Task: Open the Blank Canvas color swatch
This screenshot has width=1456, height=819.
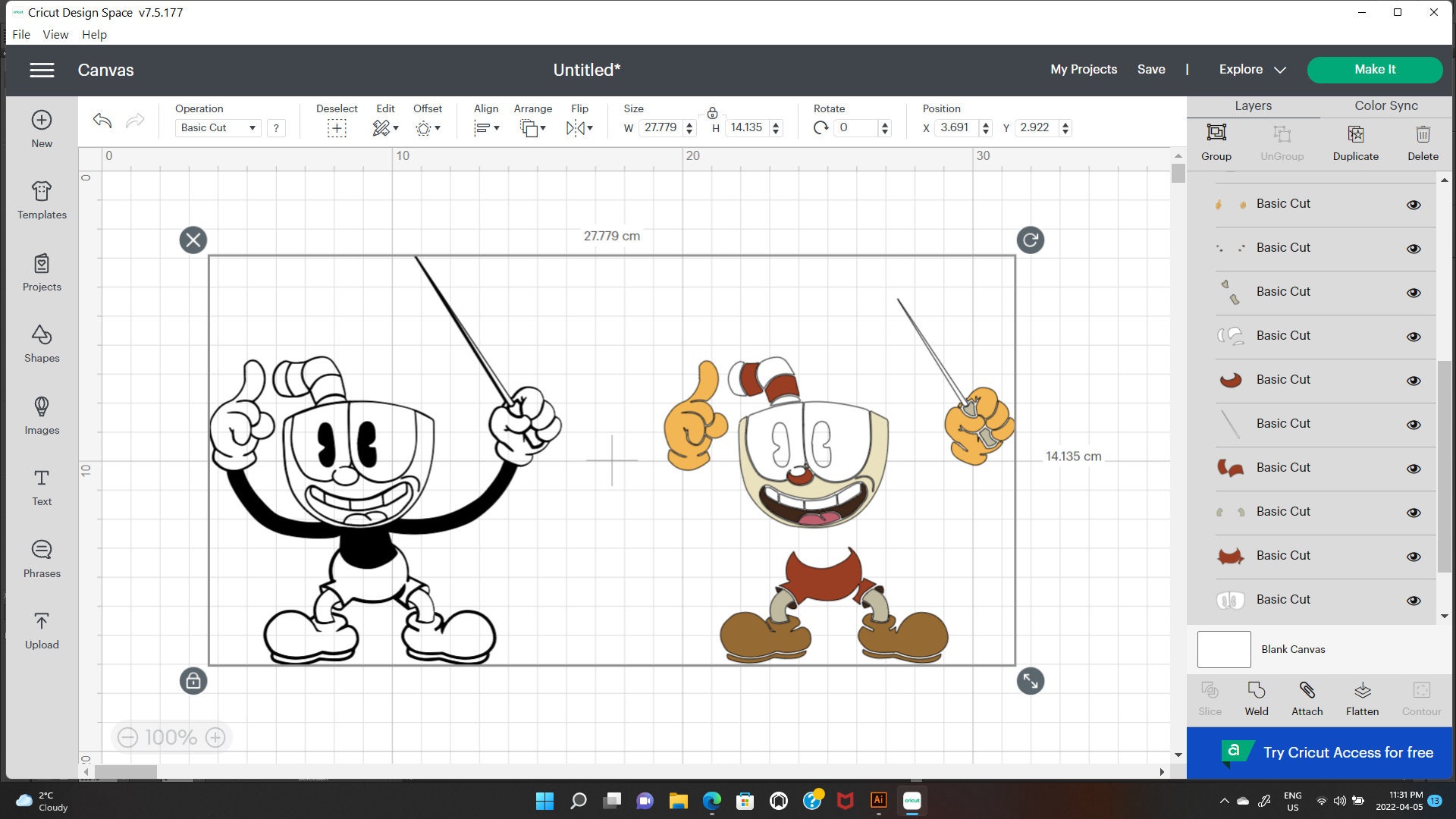Action: point(1223,649)
